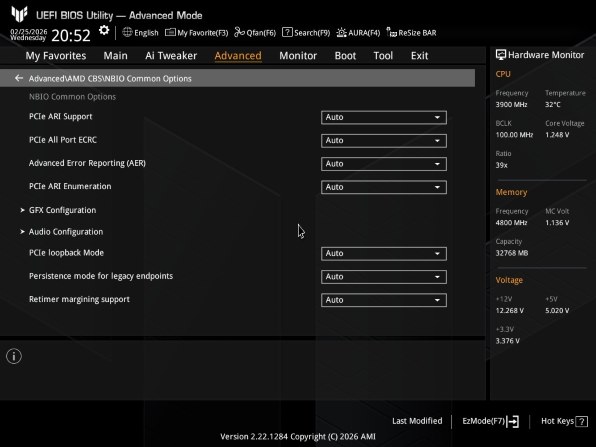The height and width of the screenshot is (447, 596).
Task: Select the PCIe ARI Support label
Action: 60,116
